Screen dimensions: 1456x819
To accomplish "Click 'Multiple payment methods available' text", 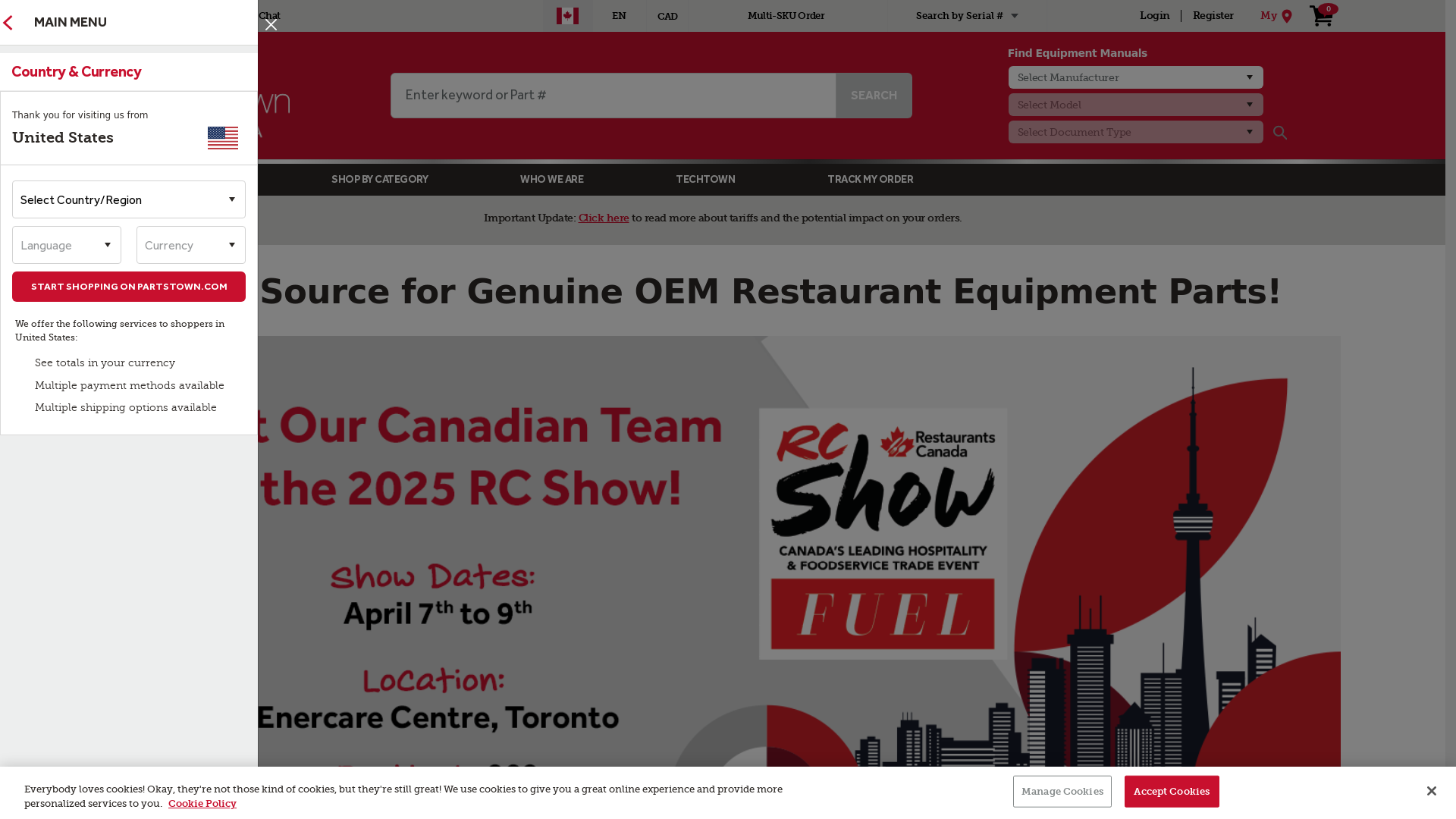I will click(x=130, y=386).
